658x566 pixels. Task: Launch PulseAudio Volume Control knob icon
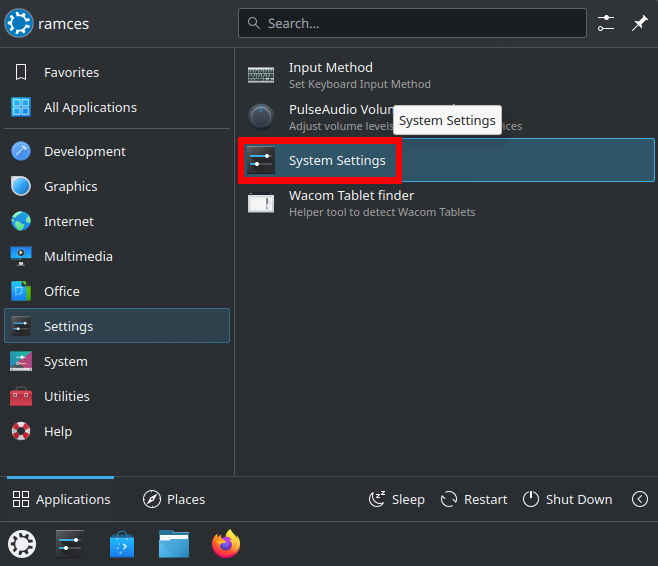point(261,117)
